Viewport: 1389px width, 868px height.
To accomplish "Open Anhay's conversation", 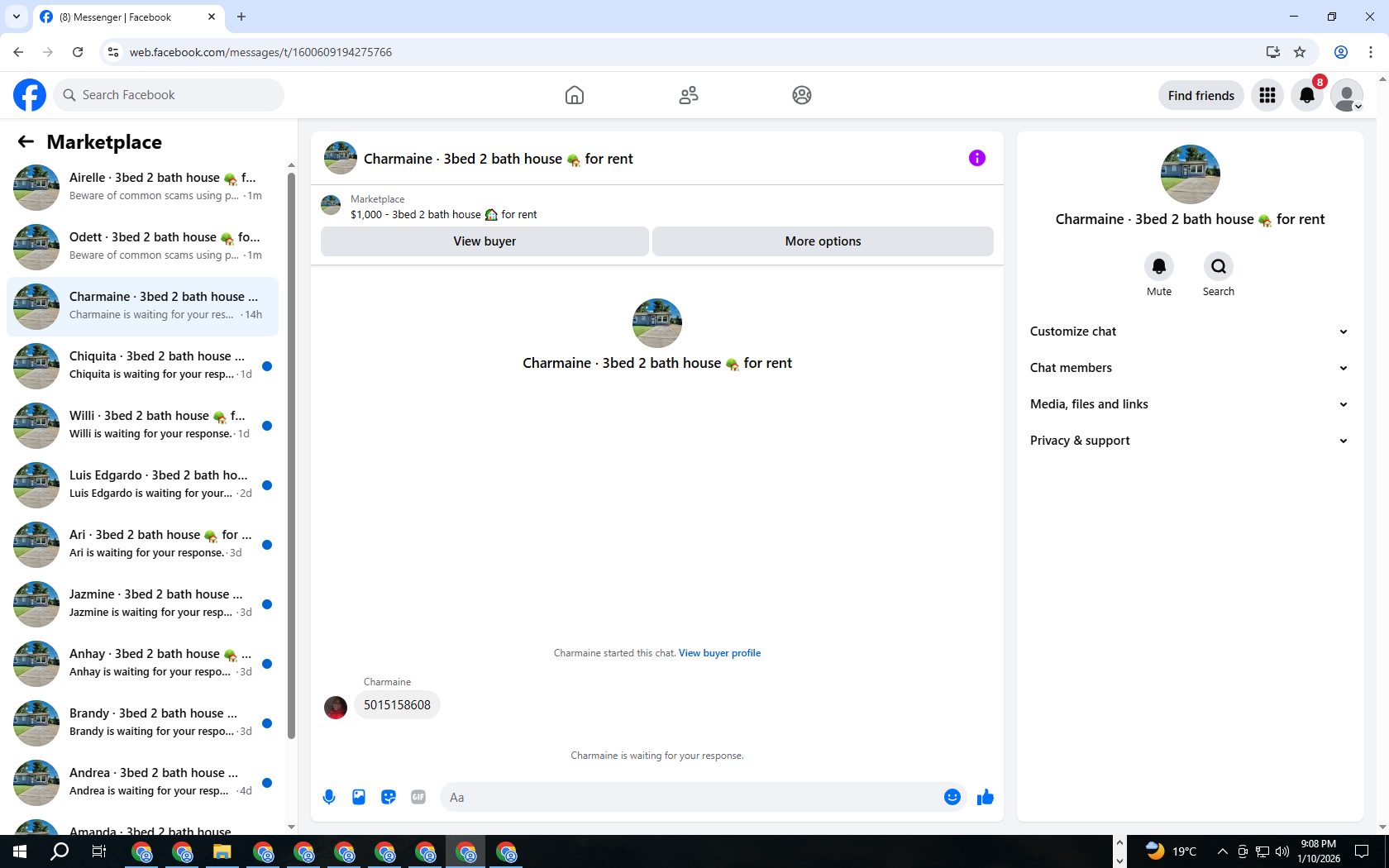I will (142, 664).
